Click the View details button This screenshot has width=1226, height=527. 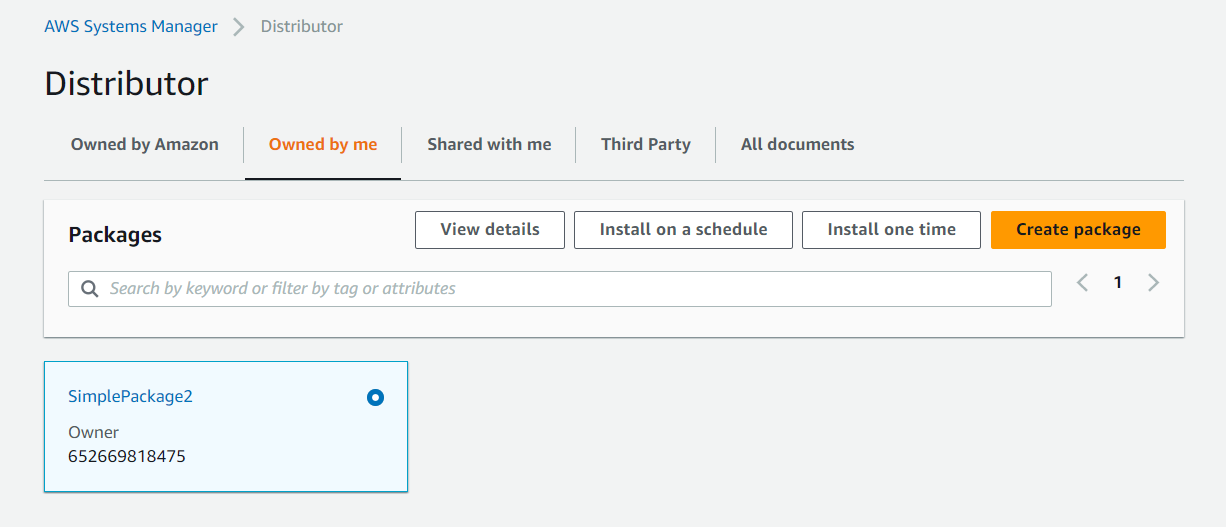(x=490, y=230)
